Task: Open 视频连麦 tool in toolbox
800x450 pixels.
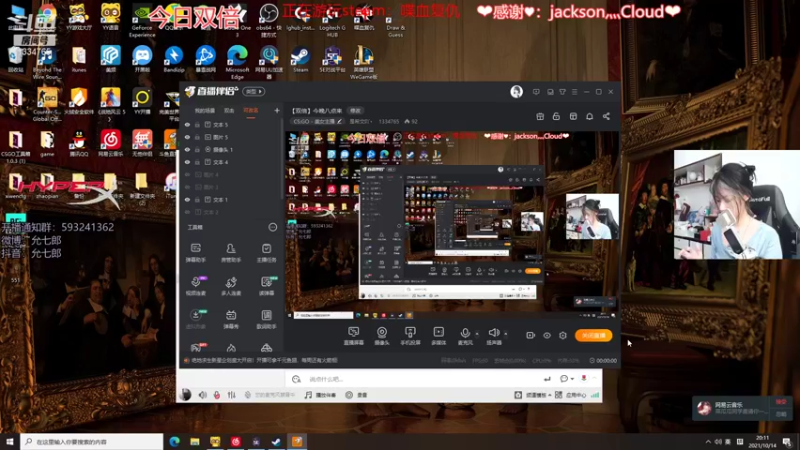Action: (x=195, y=286)
